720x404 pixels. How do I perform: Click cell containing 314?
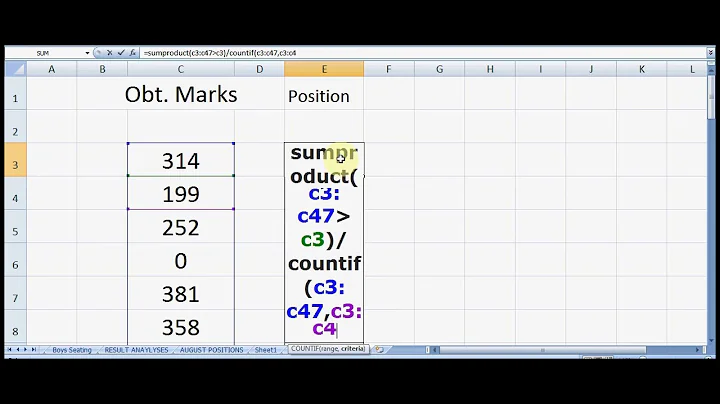pyautogui.click(x=181, y=160)
